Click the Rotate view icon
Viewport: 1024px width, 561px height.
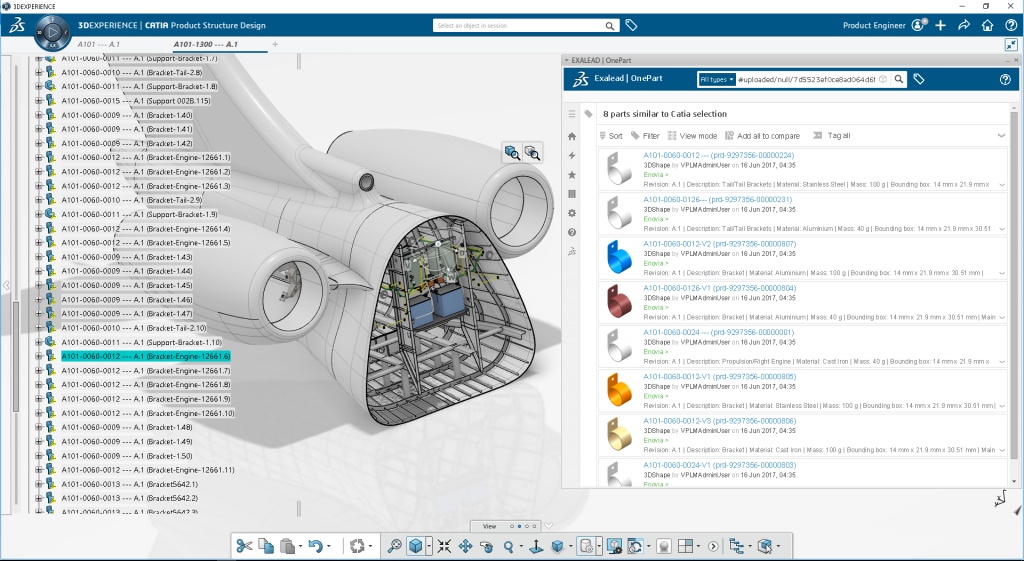(x=486, y=546)
